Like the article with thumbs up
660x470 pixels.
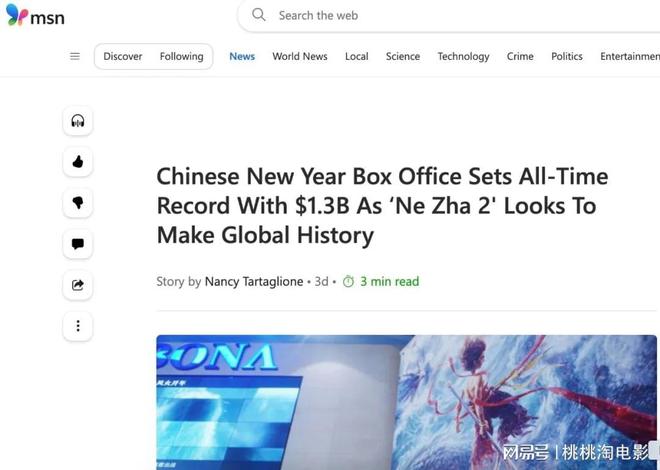tap(78, 162)
